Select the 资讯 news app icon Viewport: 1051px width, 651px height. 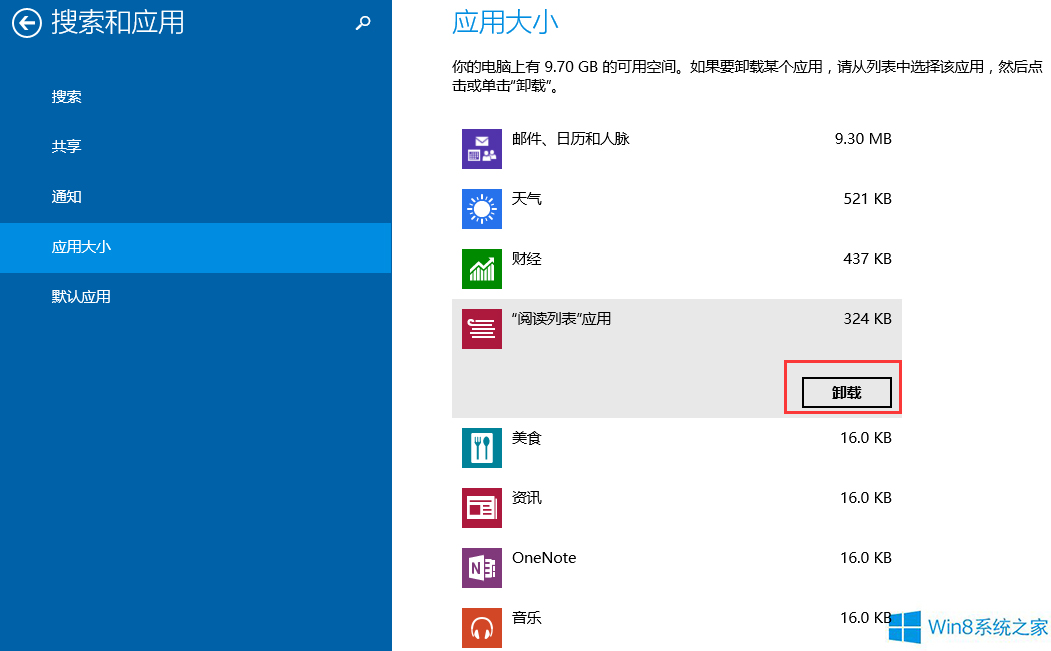coord(481,507)
